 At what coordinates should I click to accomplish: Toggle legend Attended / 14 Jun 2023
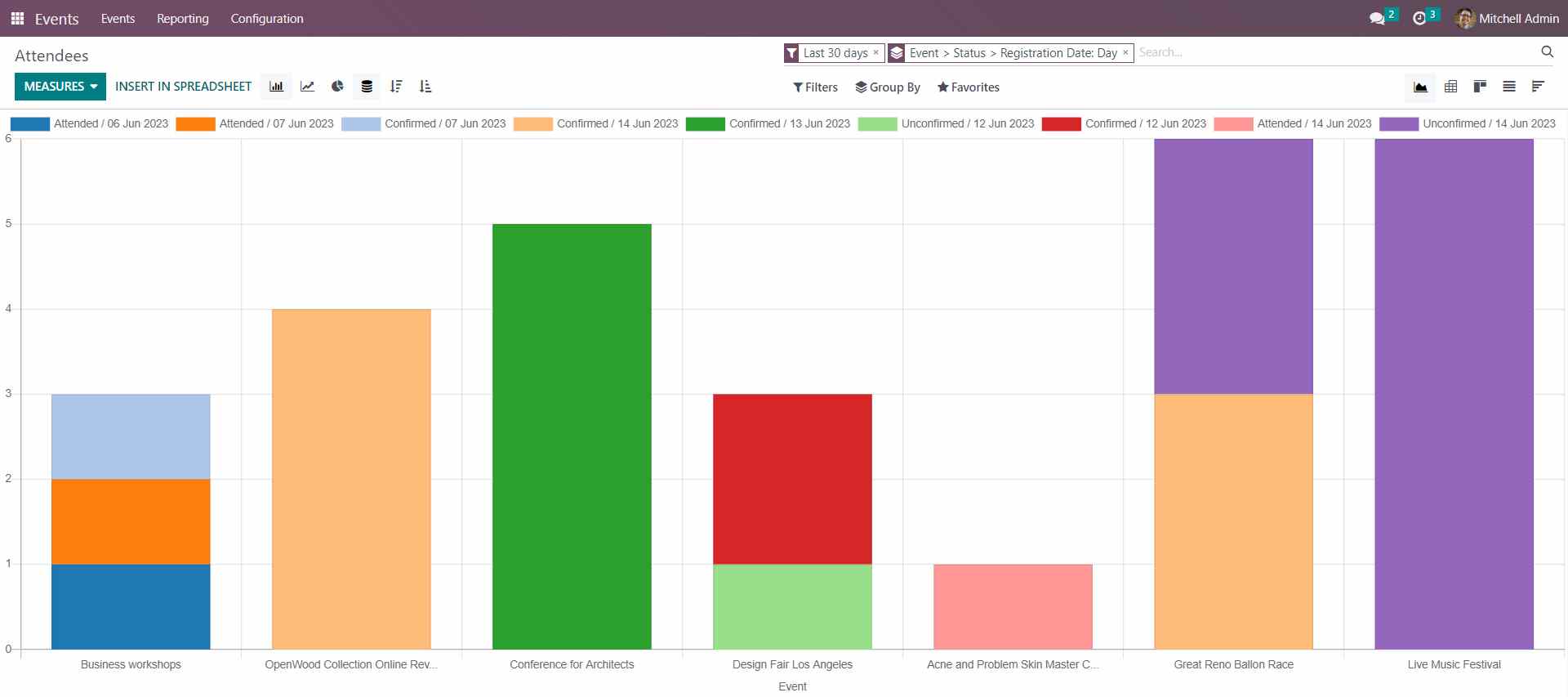click(1294, 124)
